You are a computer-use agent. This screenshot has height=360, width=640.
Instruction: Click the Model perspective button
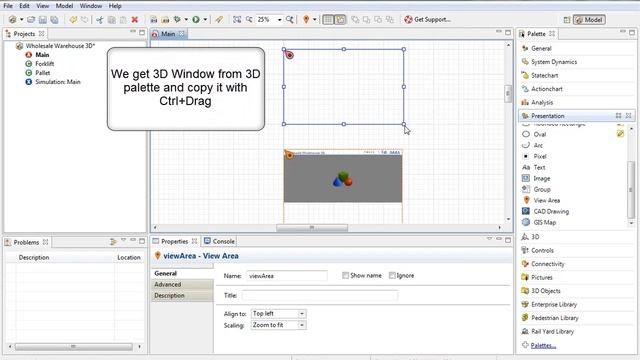[589, 20]
